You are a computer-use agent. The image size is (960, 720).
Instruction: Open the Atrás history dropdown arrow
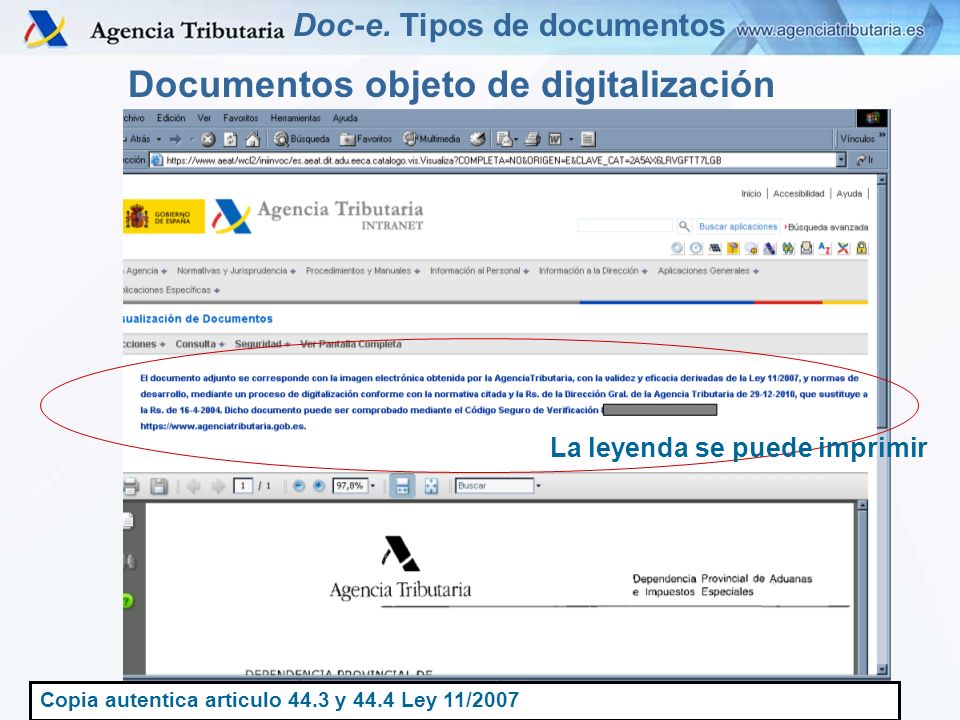(159, 140)
